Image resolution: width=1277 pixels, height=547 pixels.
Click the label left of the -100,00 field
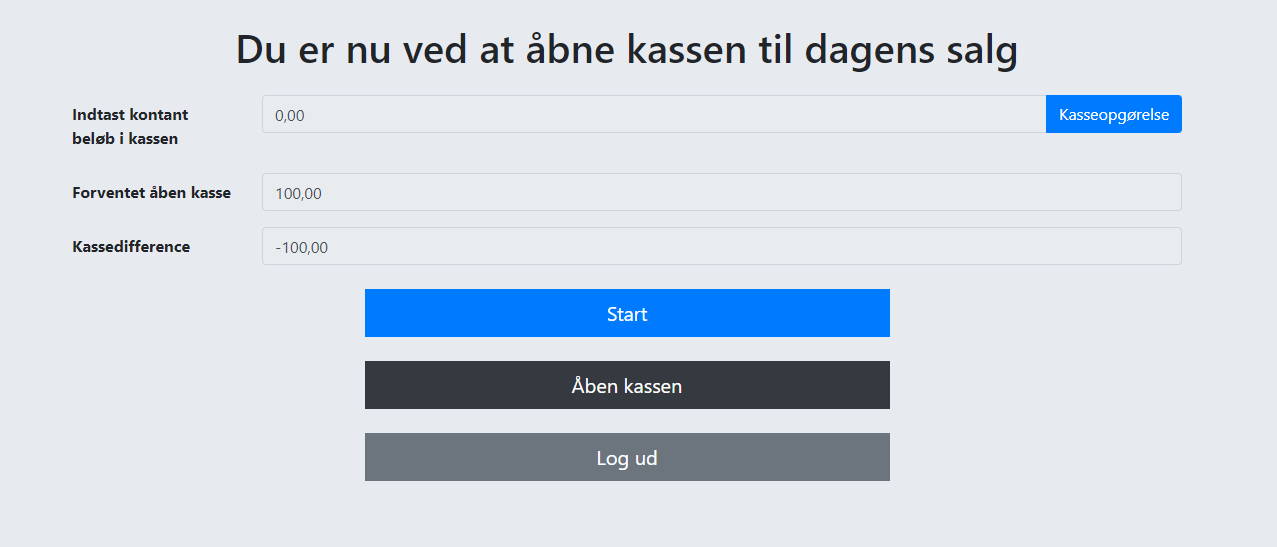[x=131, y=247]
